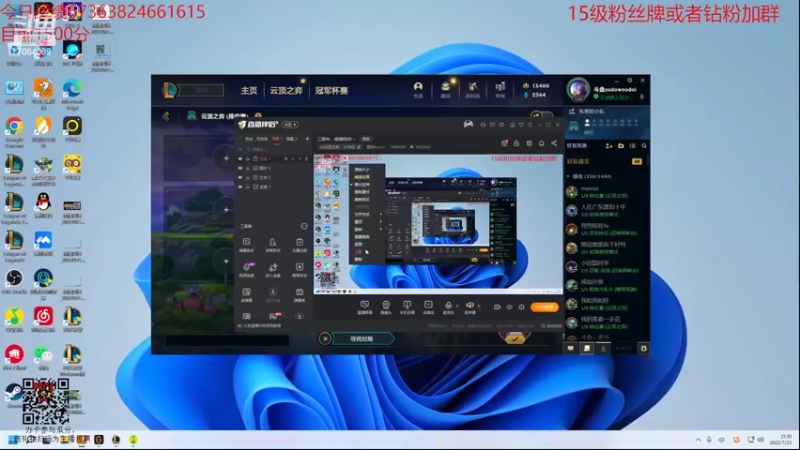Select the 场景2 scene tab
This screenshot has height=450, width=800.
click(291, 139)
